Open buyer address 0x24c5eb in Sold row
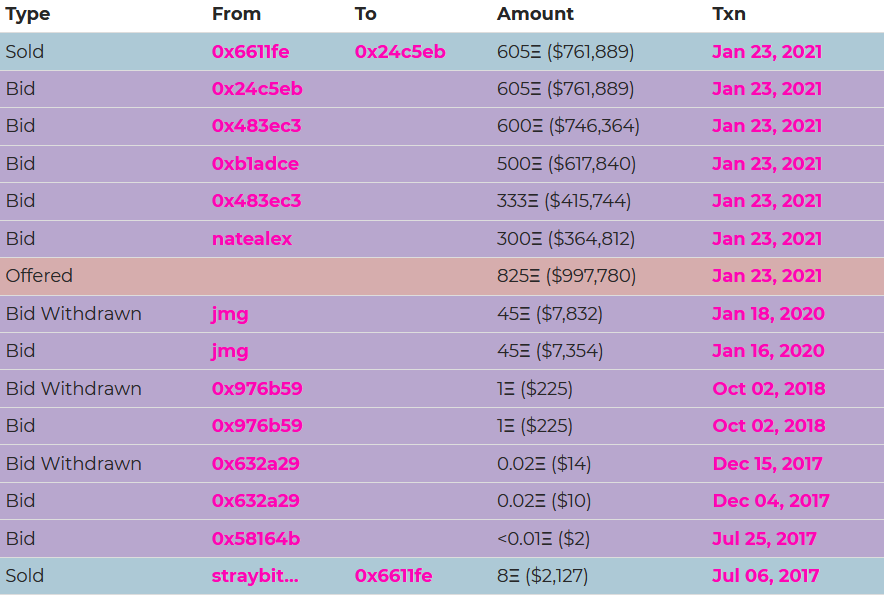884x595 pixels. pos(399,52)
